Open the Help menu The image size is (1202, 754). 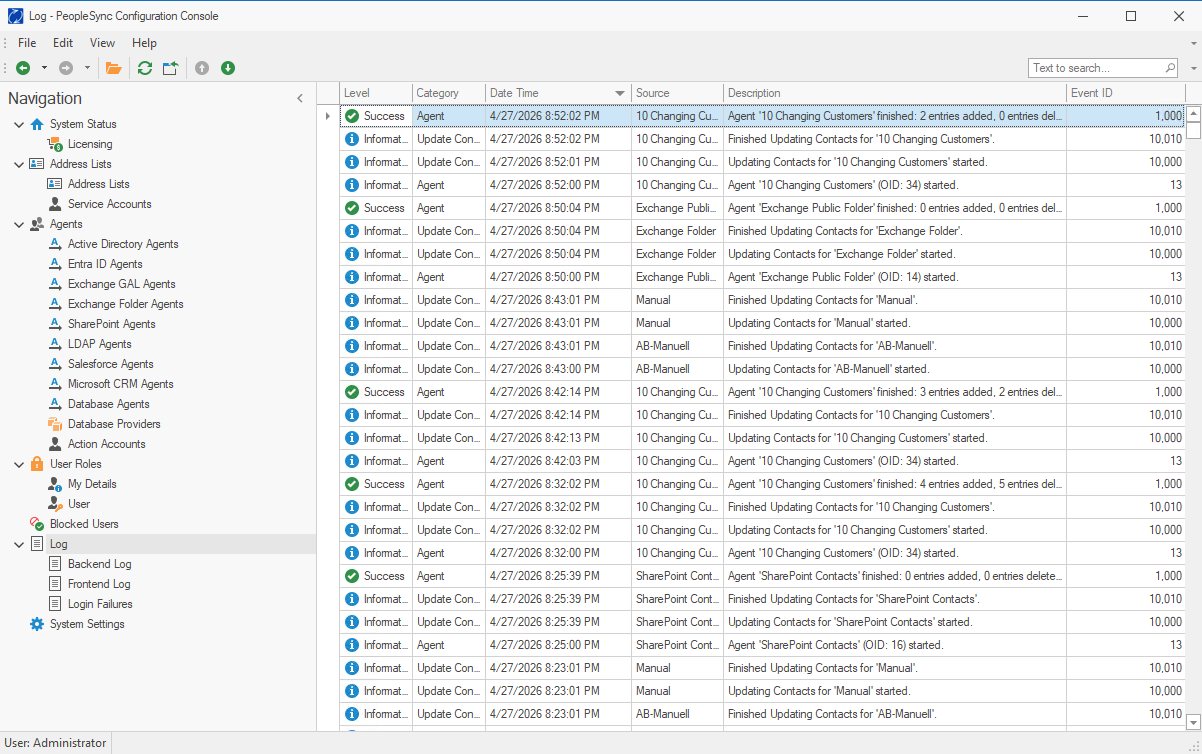[144, 43]
